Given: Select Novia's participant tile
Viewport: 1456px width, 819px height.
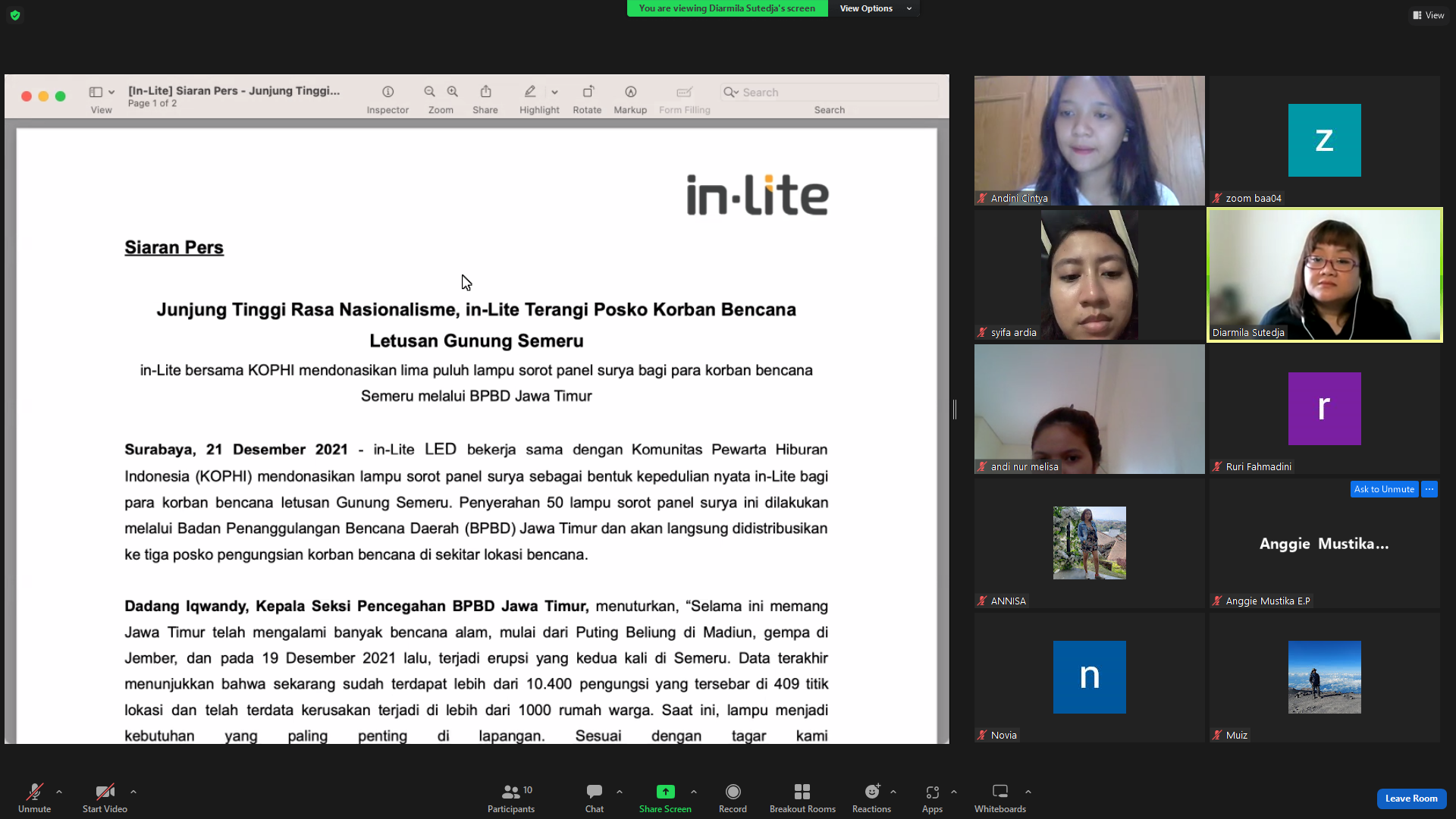Looking at the screenshot, I should (1089, 677).
